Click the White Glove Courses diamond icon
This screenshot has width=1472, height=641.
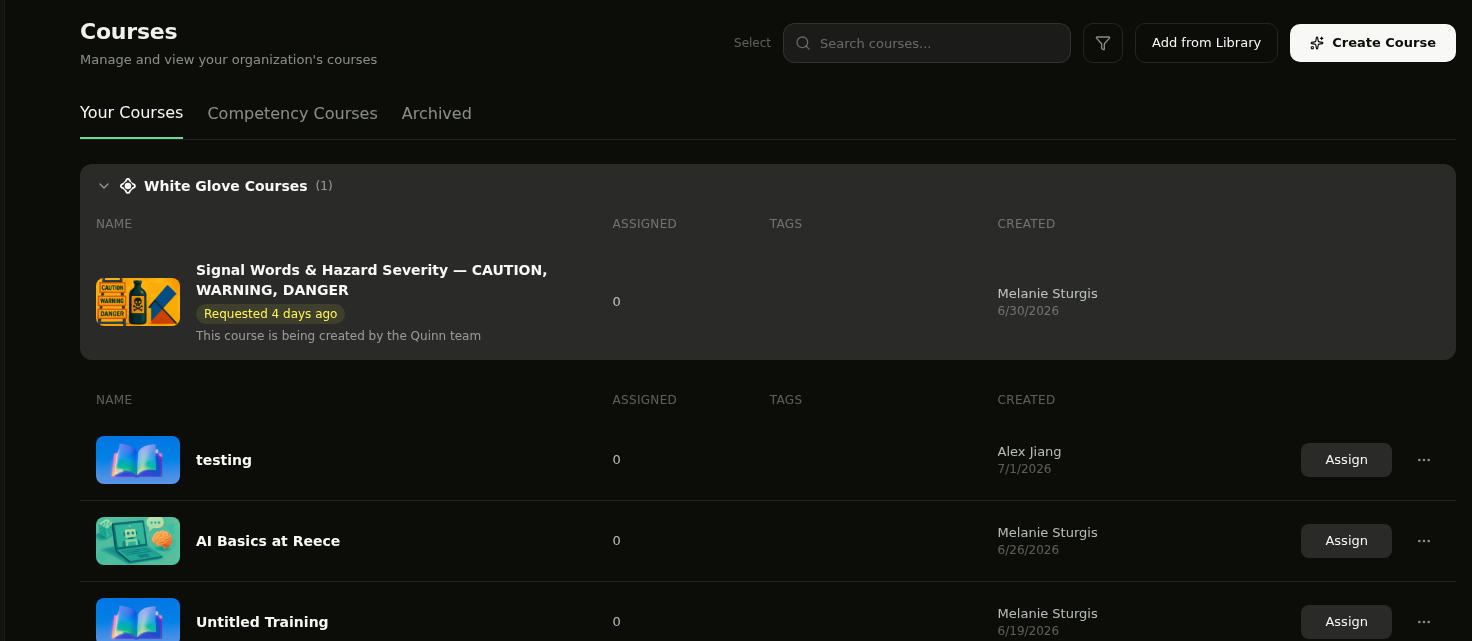[128, 186]
